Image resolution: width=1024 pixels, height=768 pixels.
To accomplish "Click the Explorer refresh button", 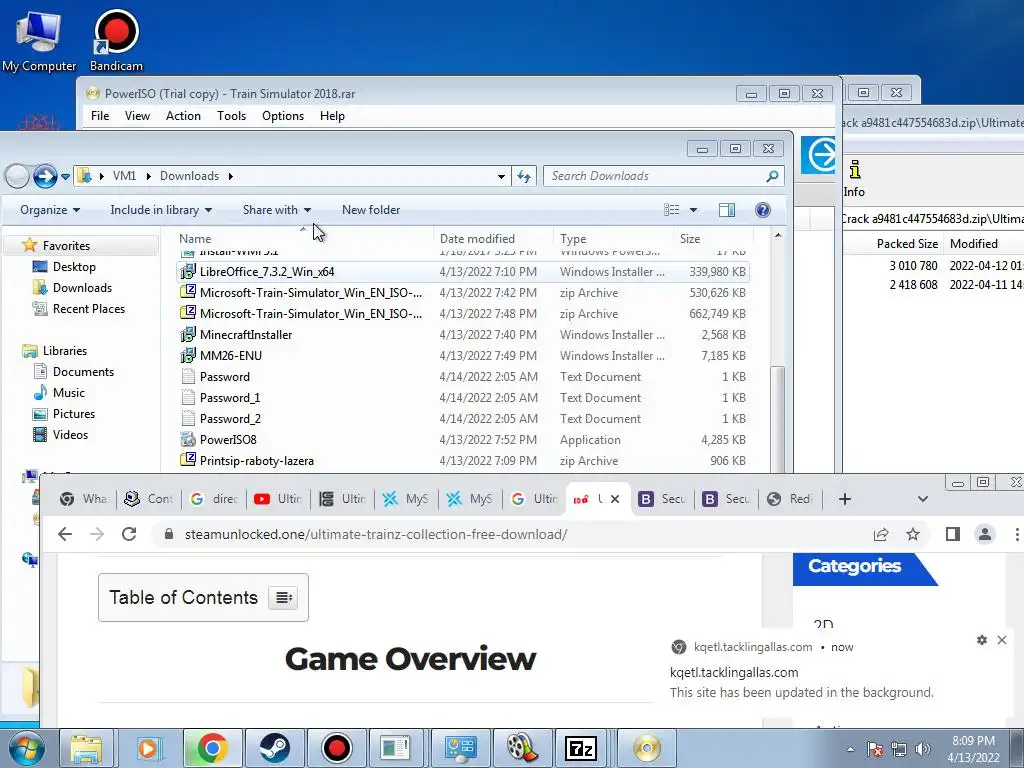I will pyautogui.click(x=524, y=176).
